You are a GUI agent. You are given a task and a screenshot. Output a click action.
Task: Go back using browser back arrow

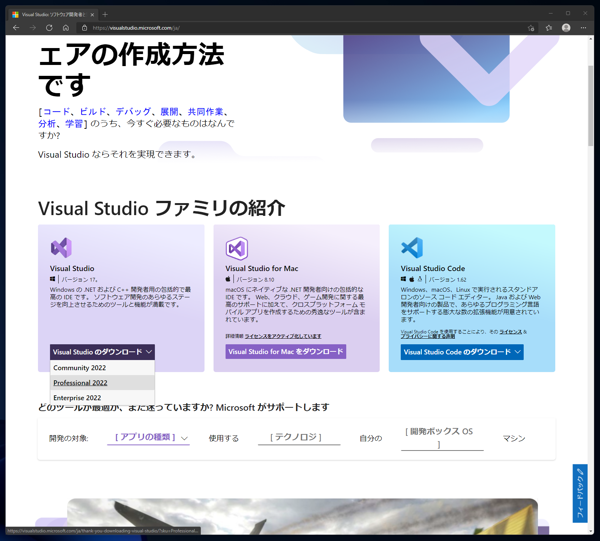coord(16,28)
